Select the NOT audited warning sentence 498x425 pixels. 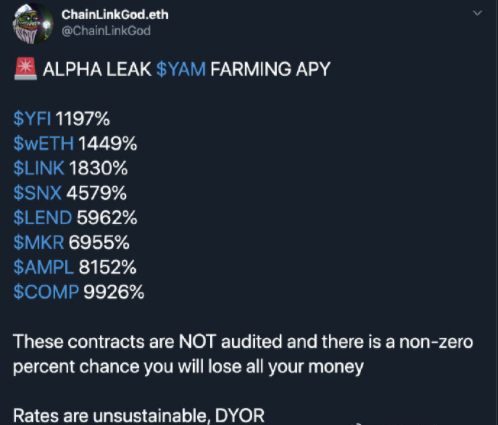tap(243, 354)
